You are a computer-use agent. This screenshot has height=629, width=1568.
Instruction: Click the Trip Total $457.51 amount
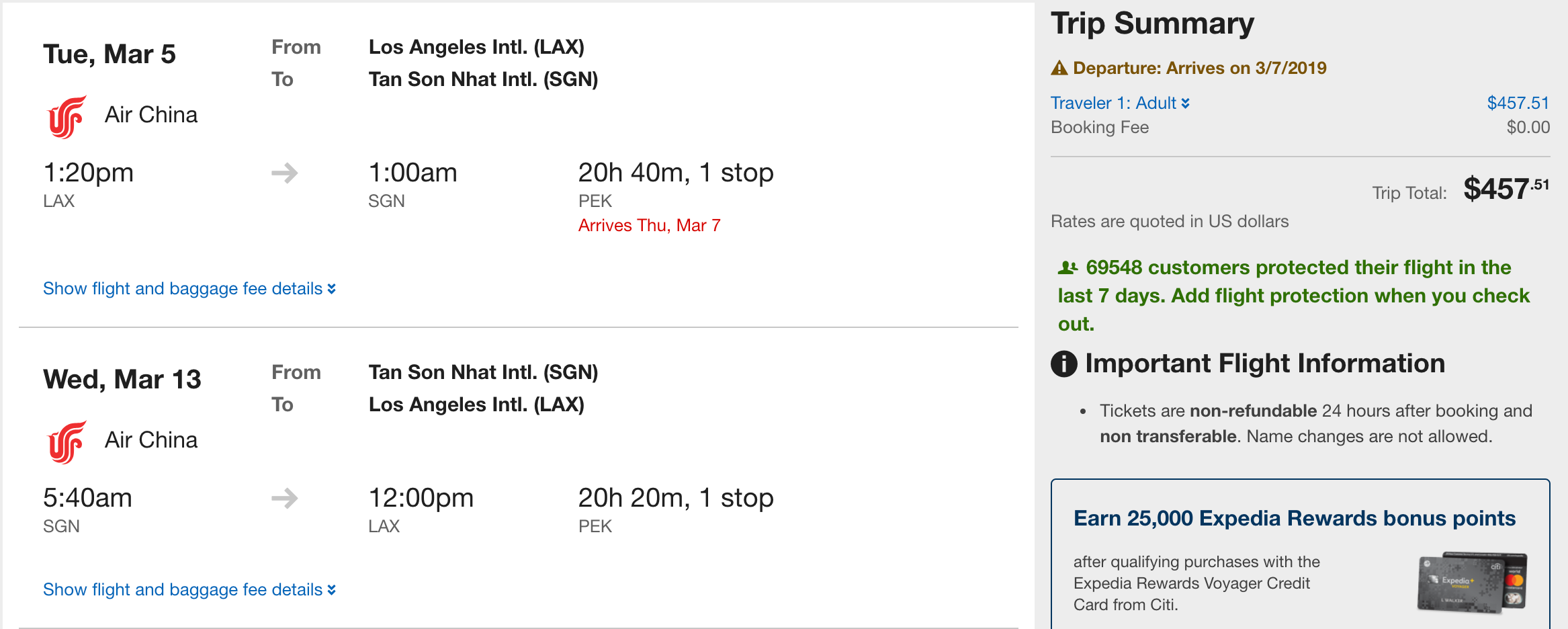(x=1506, y=190)
